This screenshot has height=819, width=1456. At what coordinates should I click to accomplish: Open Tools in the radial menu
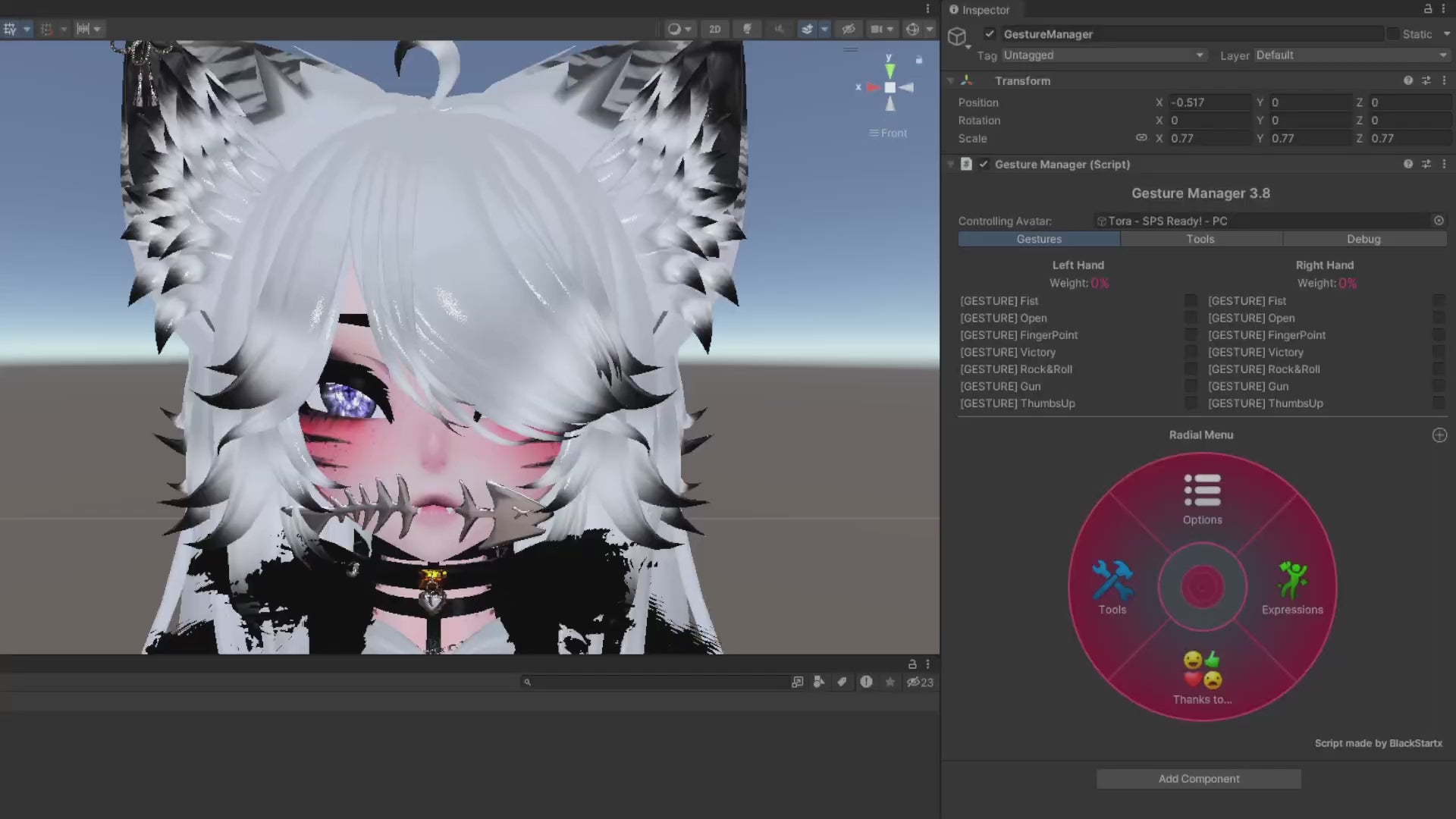(1112, 588)
